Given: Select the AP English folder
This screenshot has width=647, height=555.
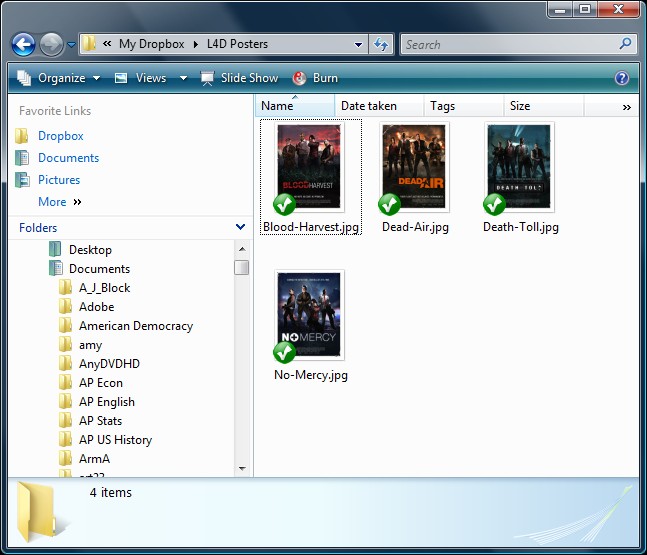Looking at the screenshot, I should point(107,401).
